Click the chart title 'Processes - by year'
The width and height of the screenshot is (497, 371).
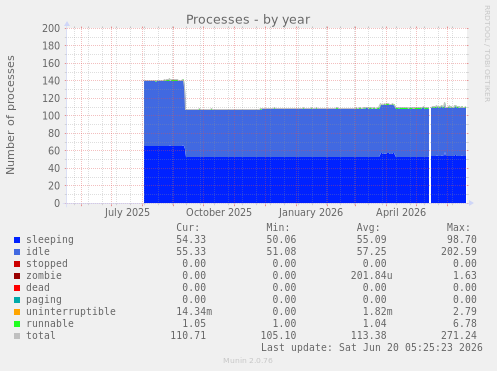point(248,20)
